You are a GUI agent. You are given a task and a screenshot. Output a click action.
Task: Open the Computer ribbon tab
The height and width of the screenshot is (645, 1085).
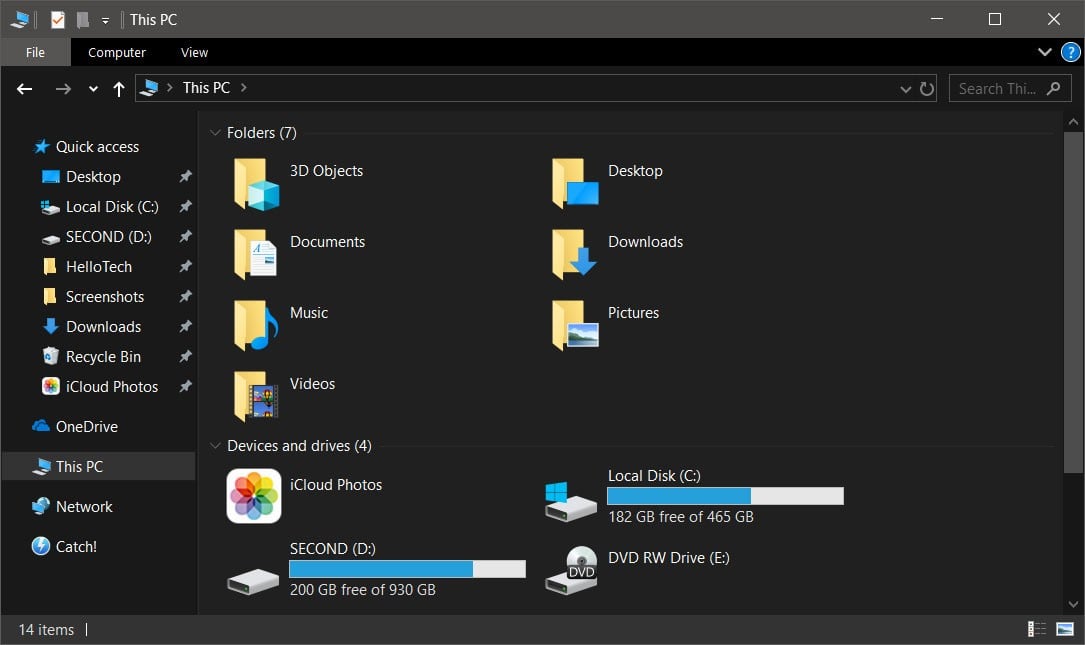tap(116, 52)
